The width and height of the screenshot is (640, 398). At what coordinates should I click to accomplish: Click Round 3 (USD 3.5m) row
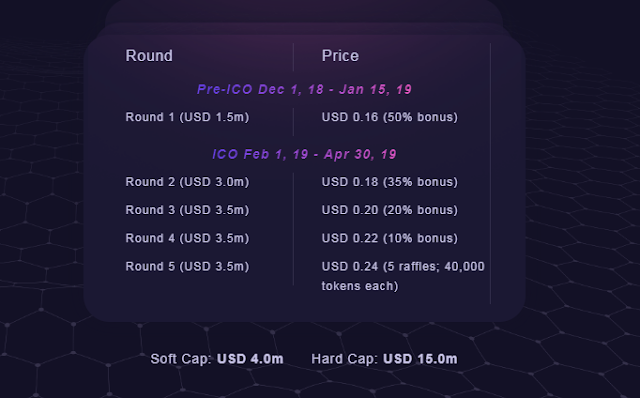coord(187,210)
